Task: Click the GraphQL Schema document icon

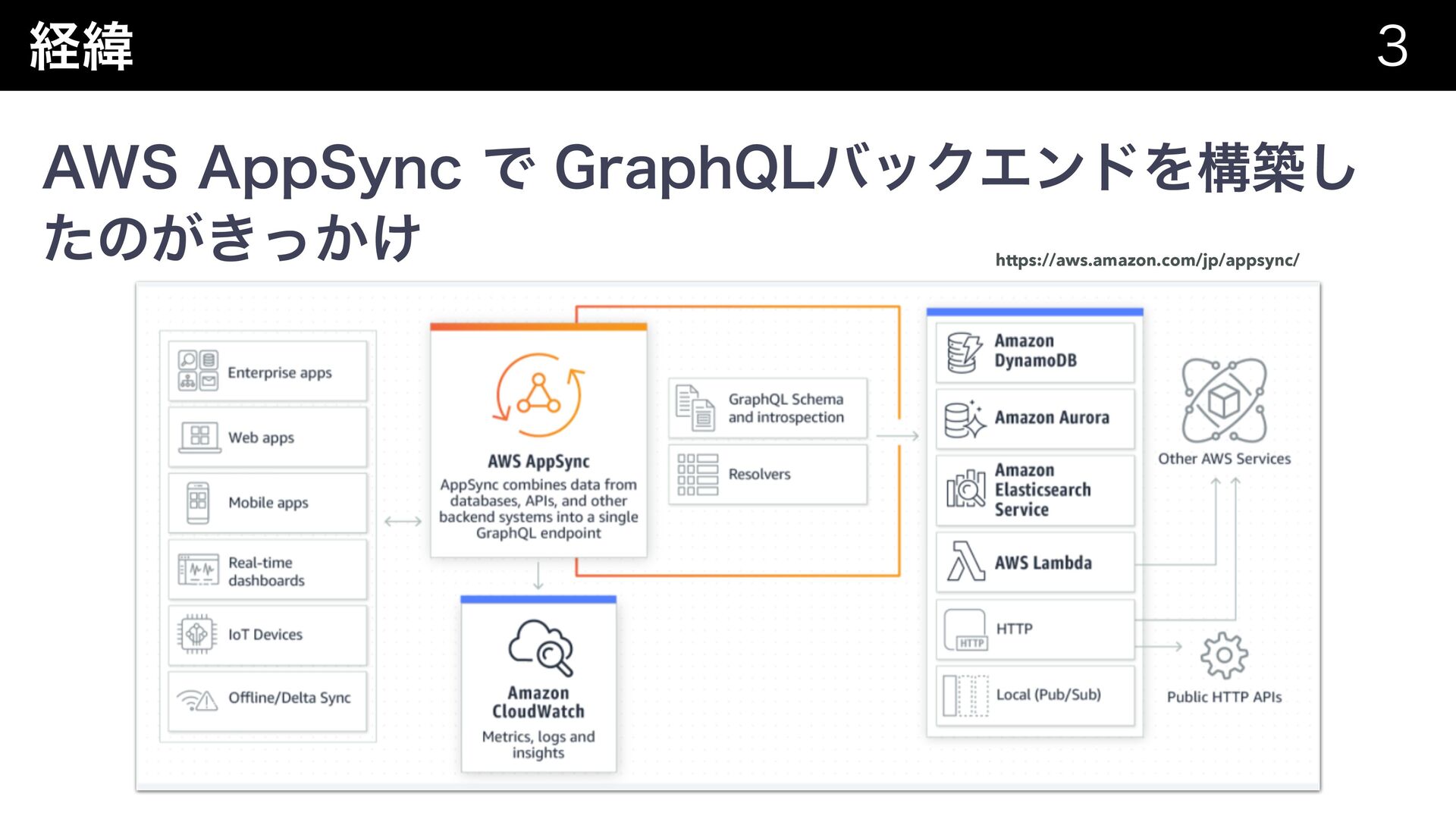Action: 695,408
